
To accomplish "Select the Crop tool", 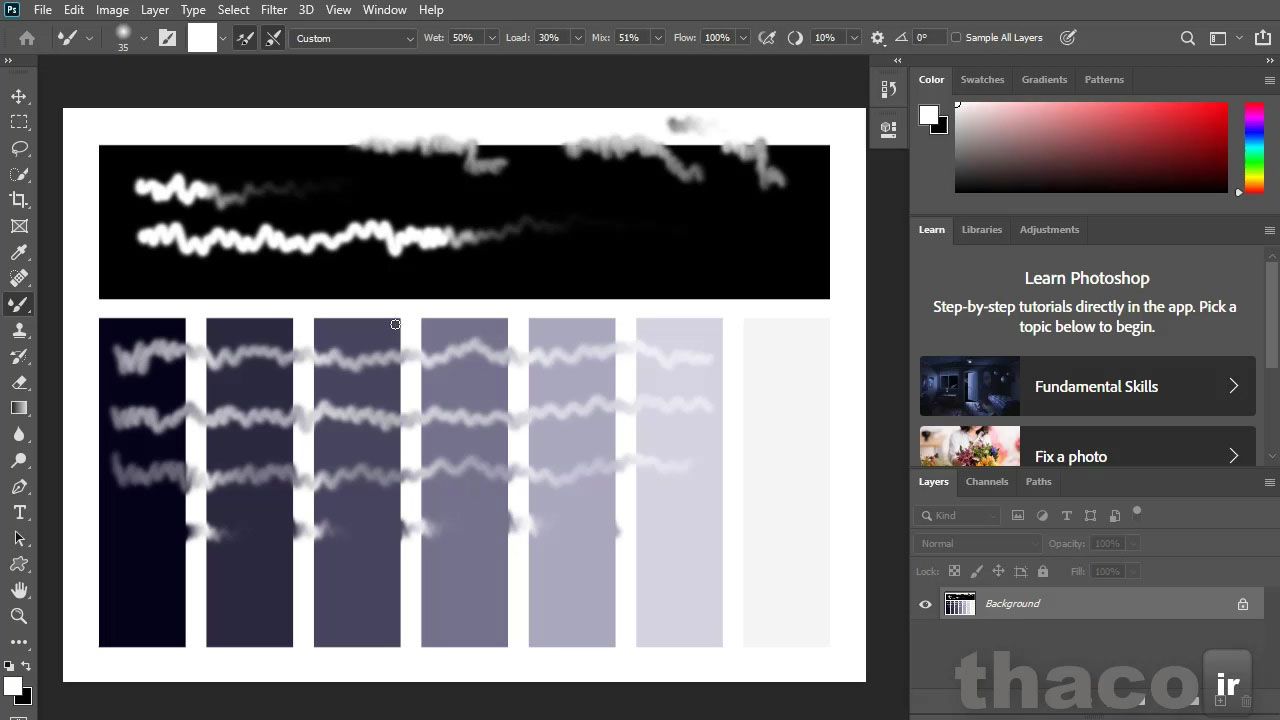I will [19, 200].
